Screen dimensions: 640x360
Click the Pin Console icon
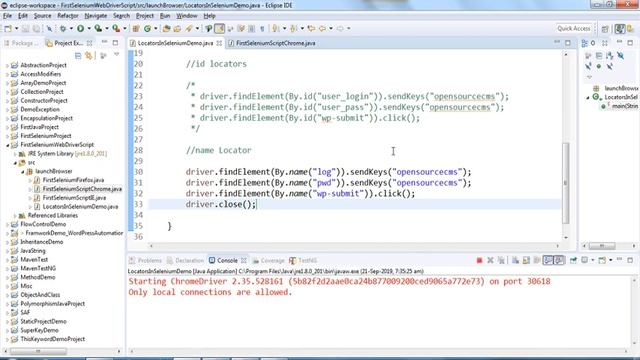point(573,260)
